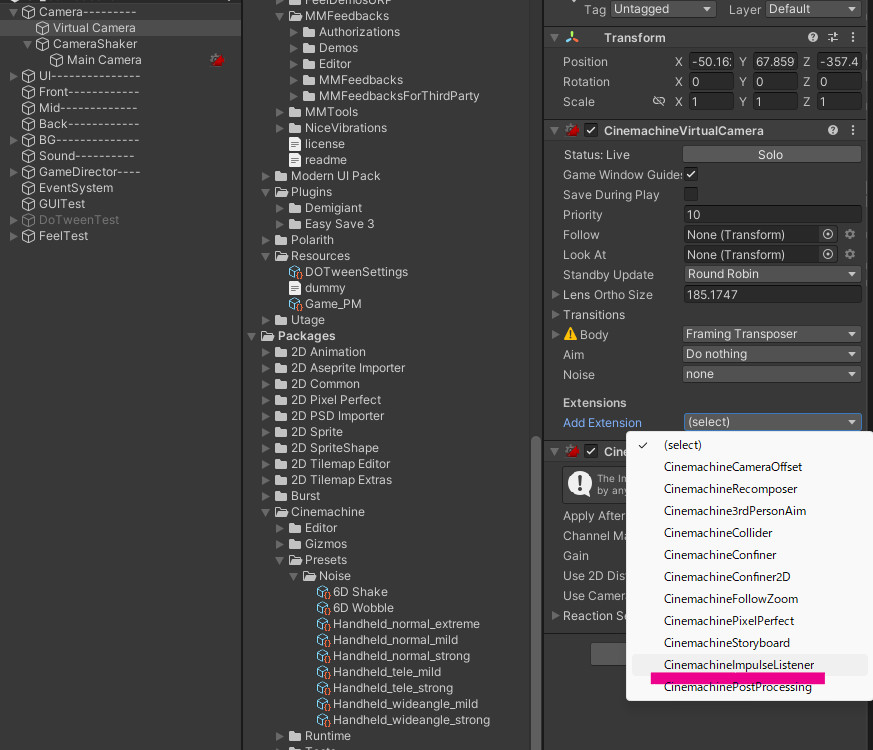
Task: Collapse the Noise presets folder
Action: click(294, 575)
